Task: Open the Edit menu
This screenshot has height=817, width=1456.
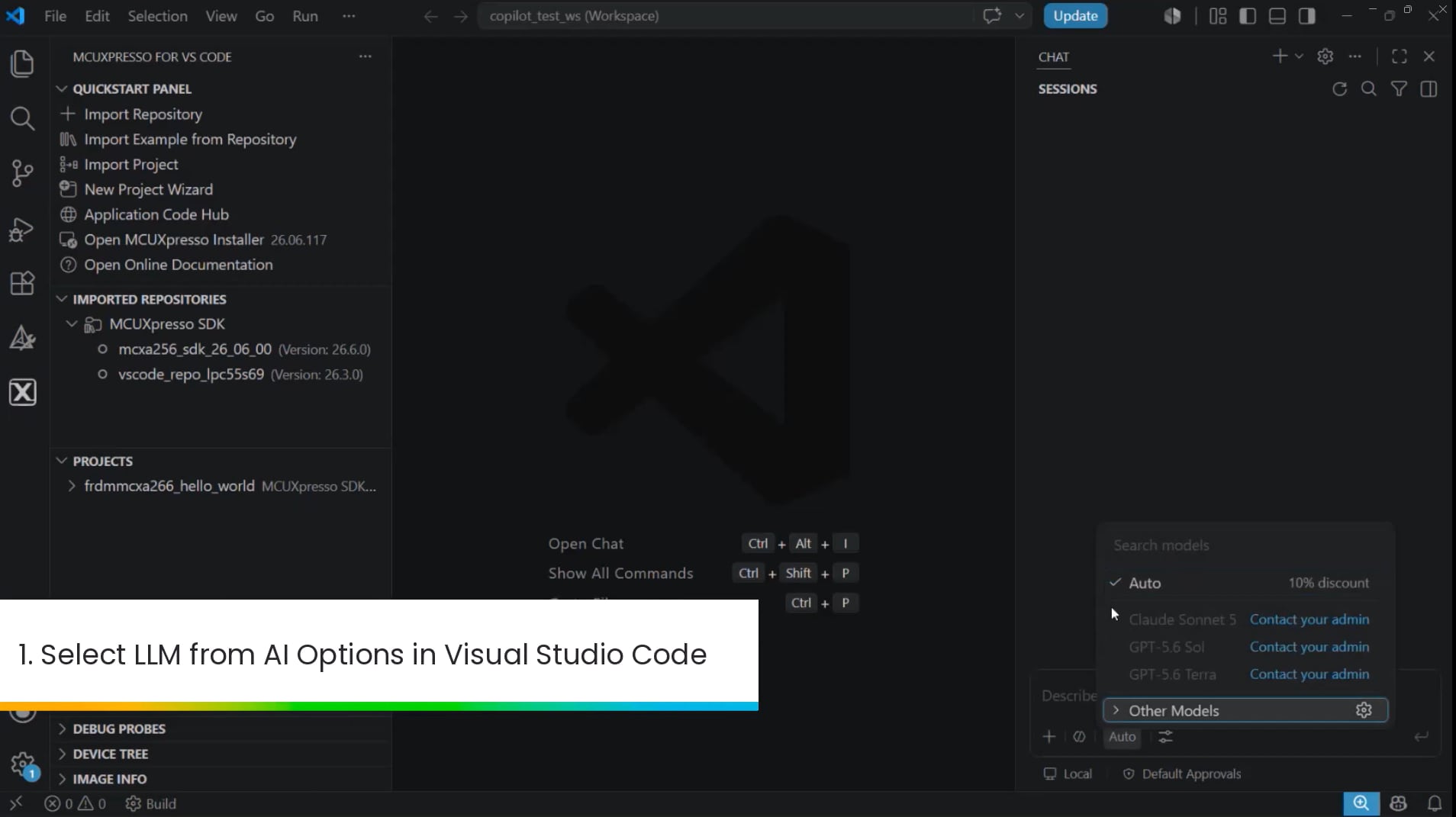Action: pyautogui.click(x=97, y=16)
